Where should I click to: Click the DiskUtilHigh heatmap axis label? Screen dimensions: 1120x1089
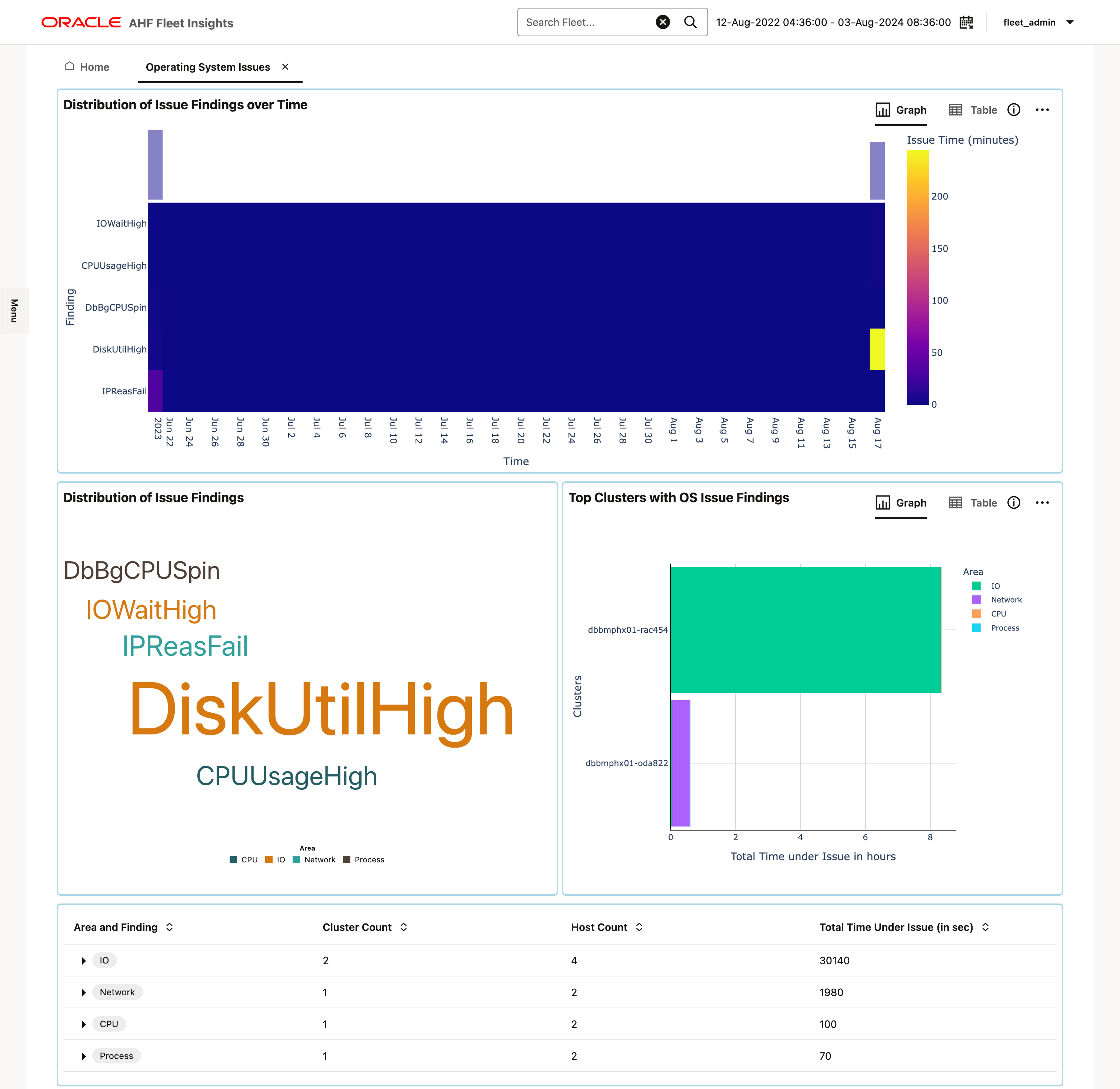coord(120,349)
